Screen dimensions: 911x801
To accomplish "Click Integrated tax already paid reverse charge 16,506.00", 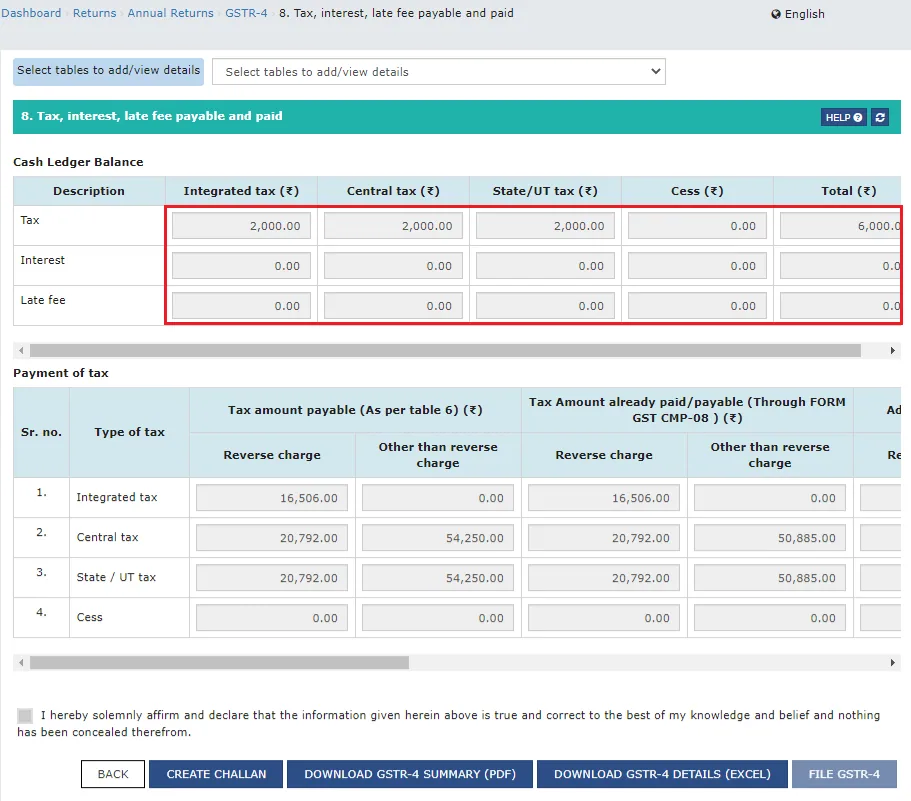I will (604, 498).
